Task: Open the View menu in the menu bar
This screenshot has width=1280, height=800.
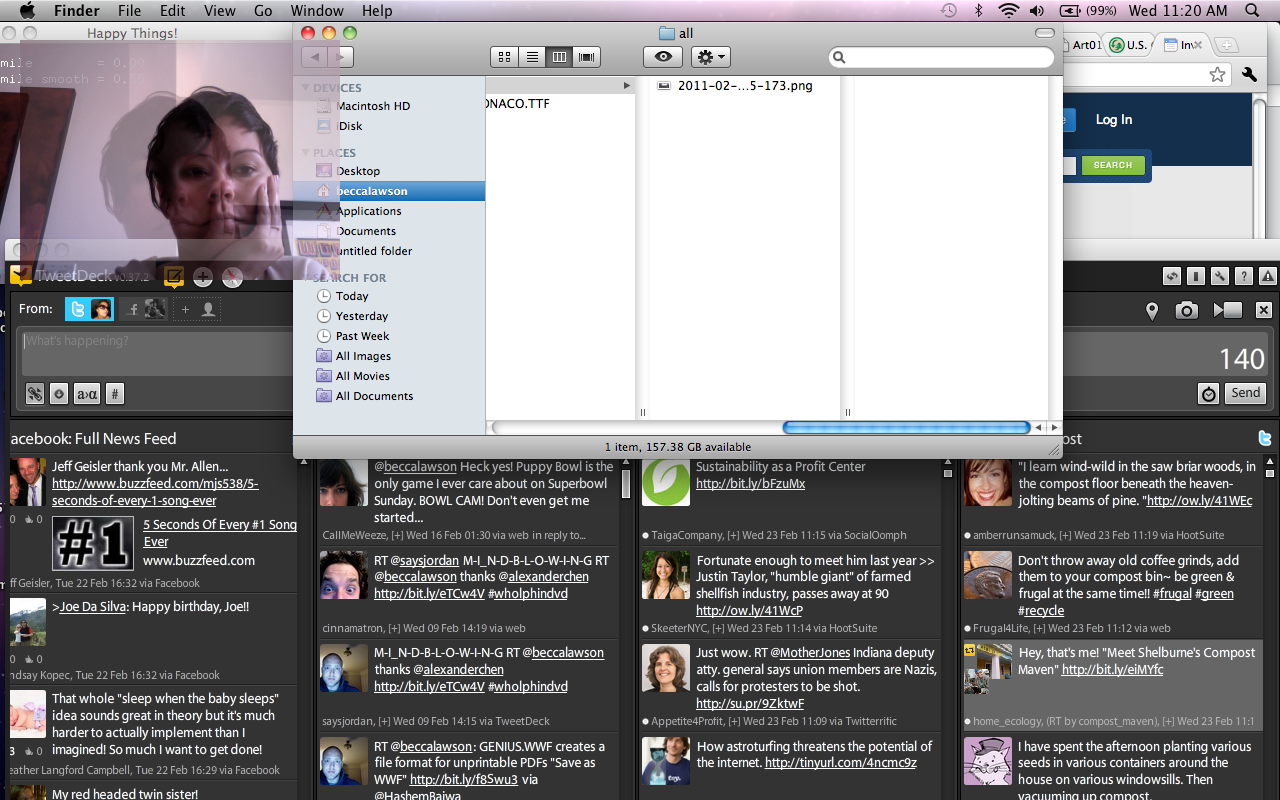Action: point(219,11)
